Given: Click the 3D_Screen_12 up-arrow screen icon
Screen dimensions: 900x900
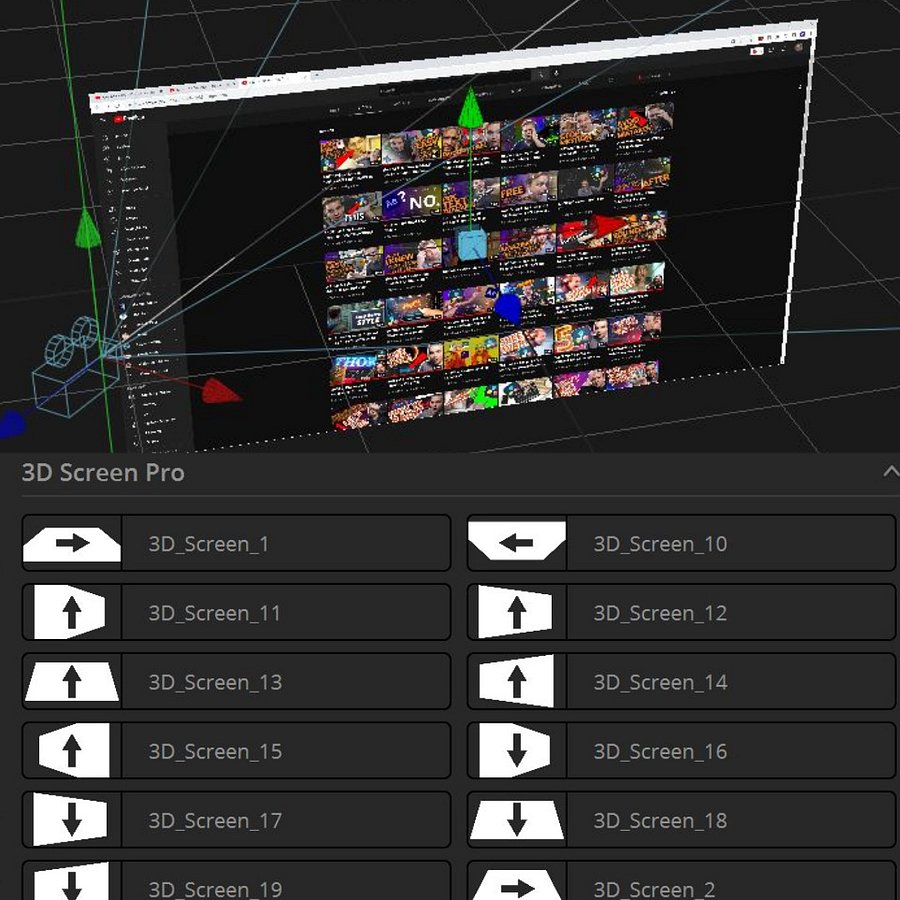Looking at the screenshot, I should 517,612.
